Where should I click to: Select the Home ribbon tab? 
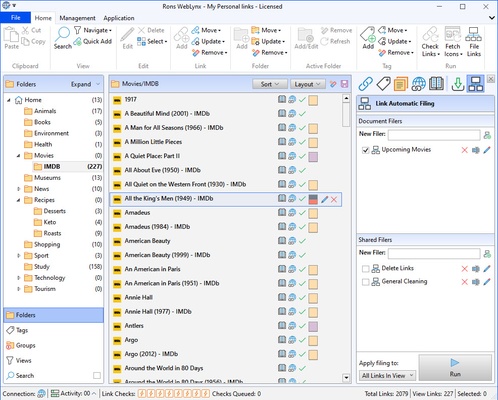click(x=43, y=18)
